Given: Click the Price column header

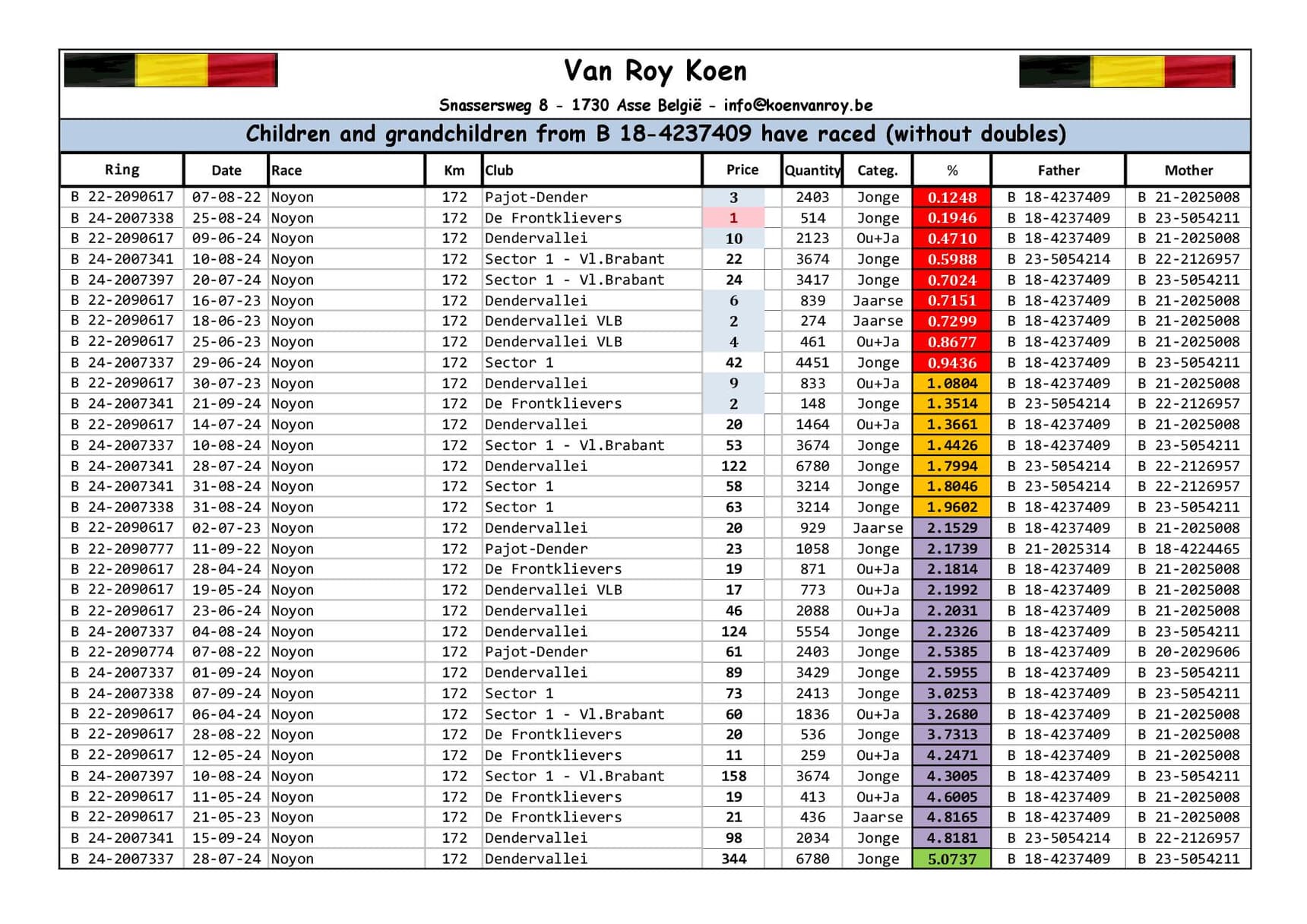Looking at the screenshot, I should pos(742,170).
